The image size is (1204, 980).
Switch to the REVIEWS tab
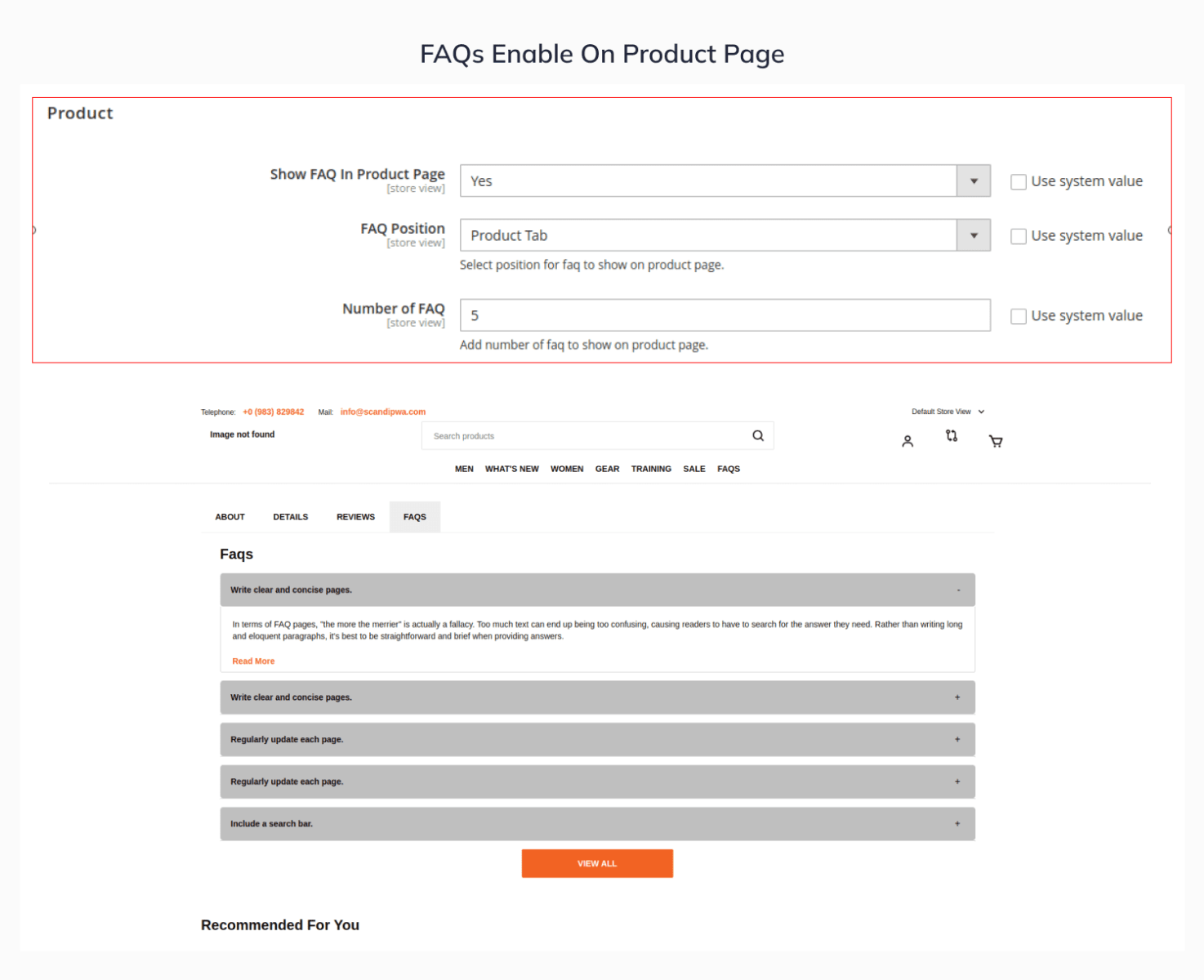pyautogui.click(x=355, y=516)
